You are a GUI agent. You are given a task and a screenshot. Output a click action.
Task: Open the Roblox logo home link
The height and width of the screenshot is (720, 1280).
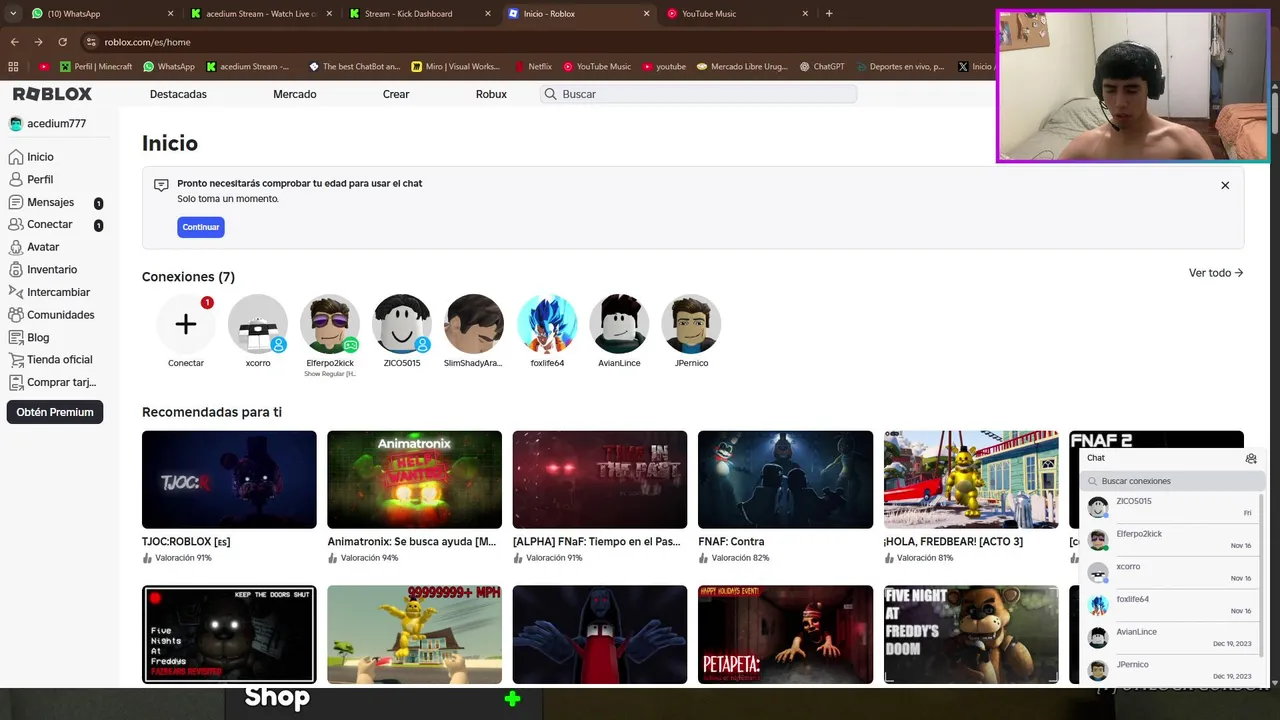[52, 94]
